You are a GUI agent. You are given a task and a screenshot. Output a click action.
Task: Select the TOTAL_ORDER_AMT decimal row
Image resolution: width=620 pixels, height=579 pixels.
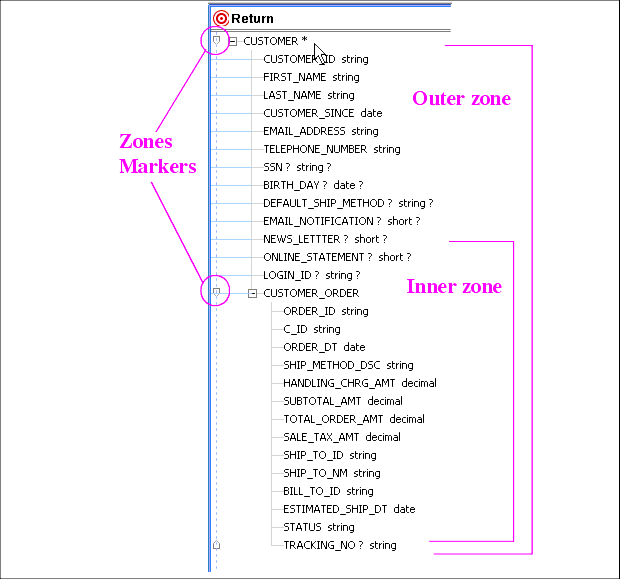pos(354,419)
